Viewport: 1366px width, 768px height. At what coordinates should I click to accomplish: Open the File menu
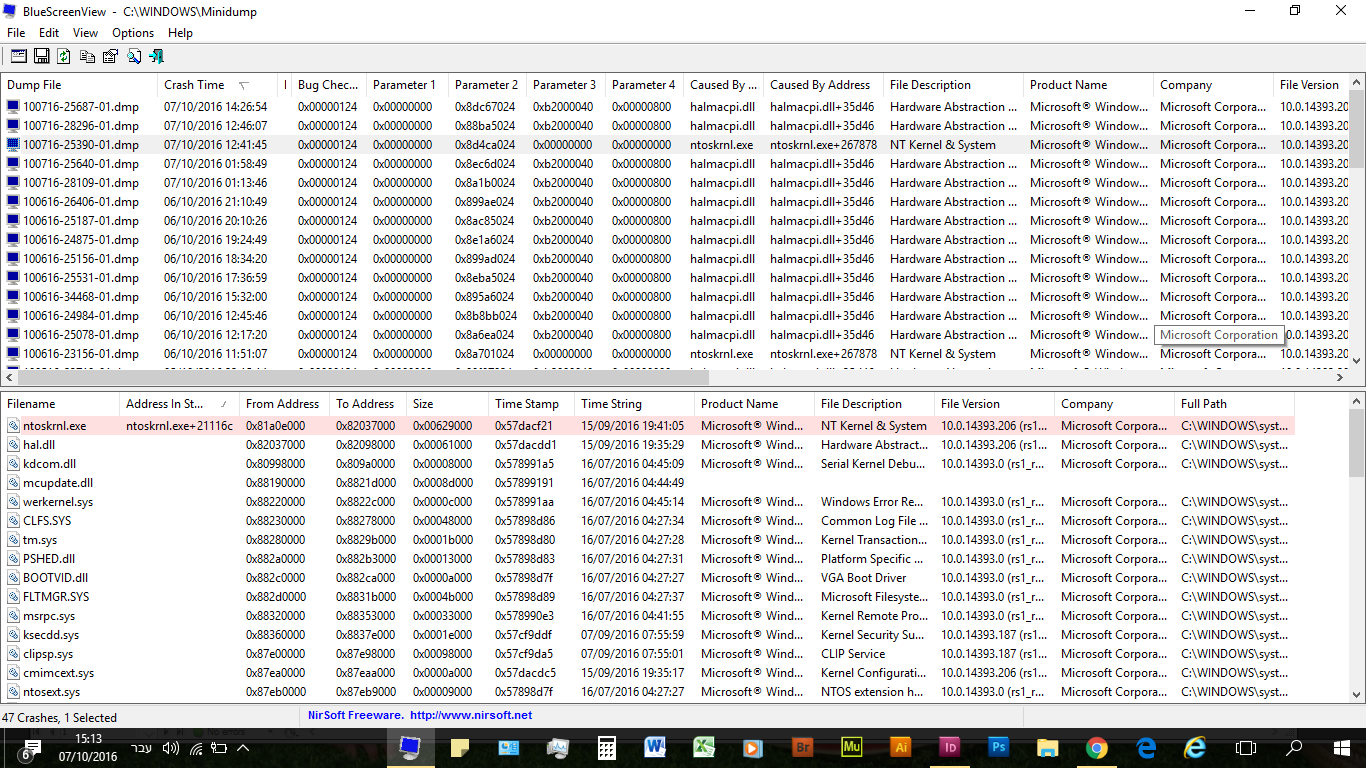click(x=16, y=33)
